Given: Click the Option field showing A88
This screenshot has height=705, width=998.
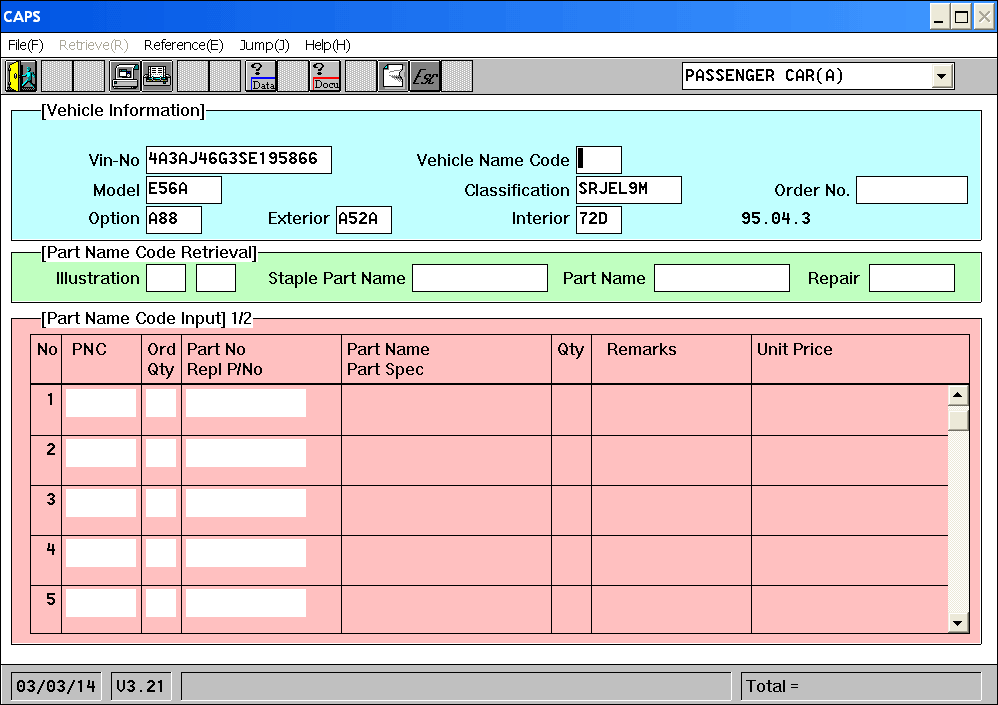Looking at the screenshot, I should [174, 220].
